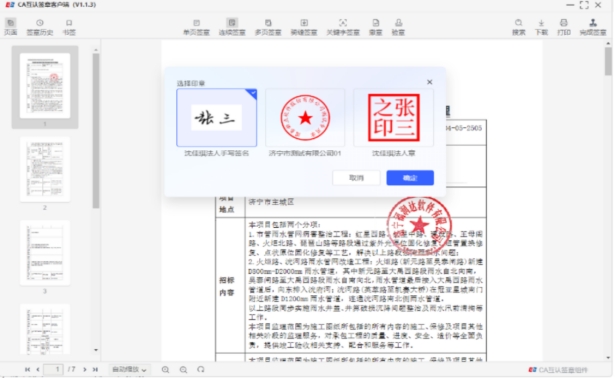Viewport: 615px width, 378px height.
Task: Open the 签章历史 signature history panel
Action: click(x=40, y=27)
